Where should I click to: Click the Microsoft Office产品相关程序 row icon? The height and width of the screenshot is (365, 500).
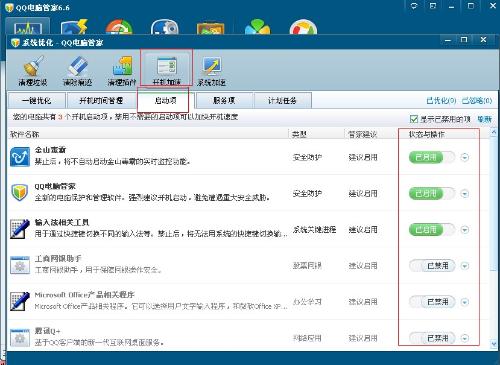(20, 301)
